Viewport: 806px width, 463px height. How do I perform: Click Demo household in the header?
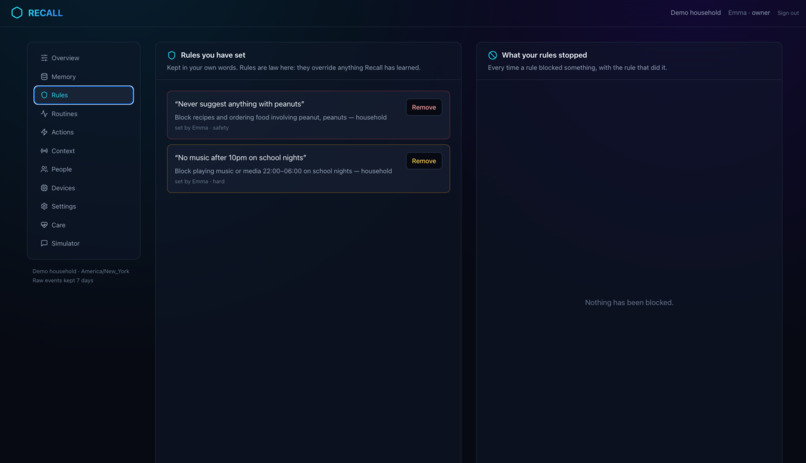(x=695, y=13)
